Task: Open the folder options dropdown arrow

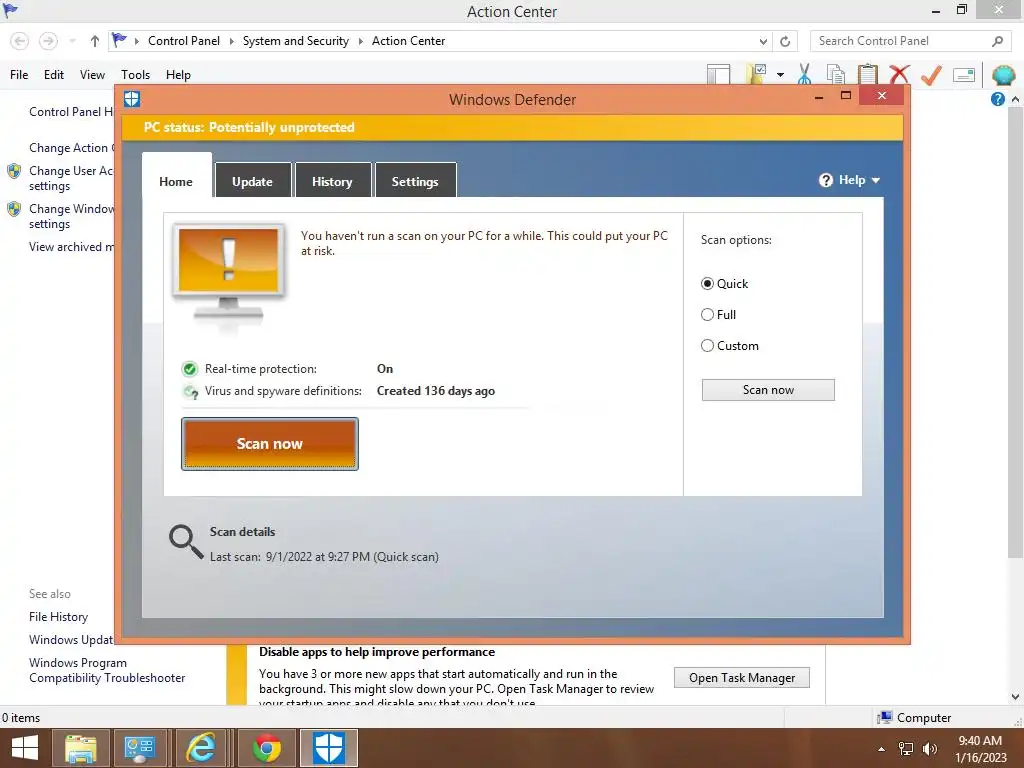Action: tap(780, 75)
